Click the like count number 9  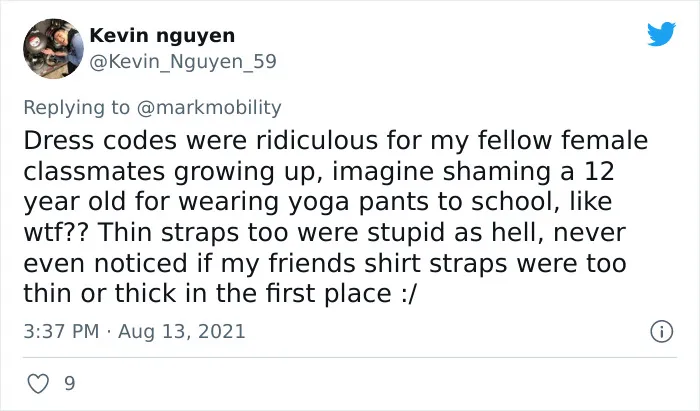pos(70,383)
